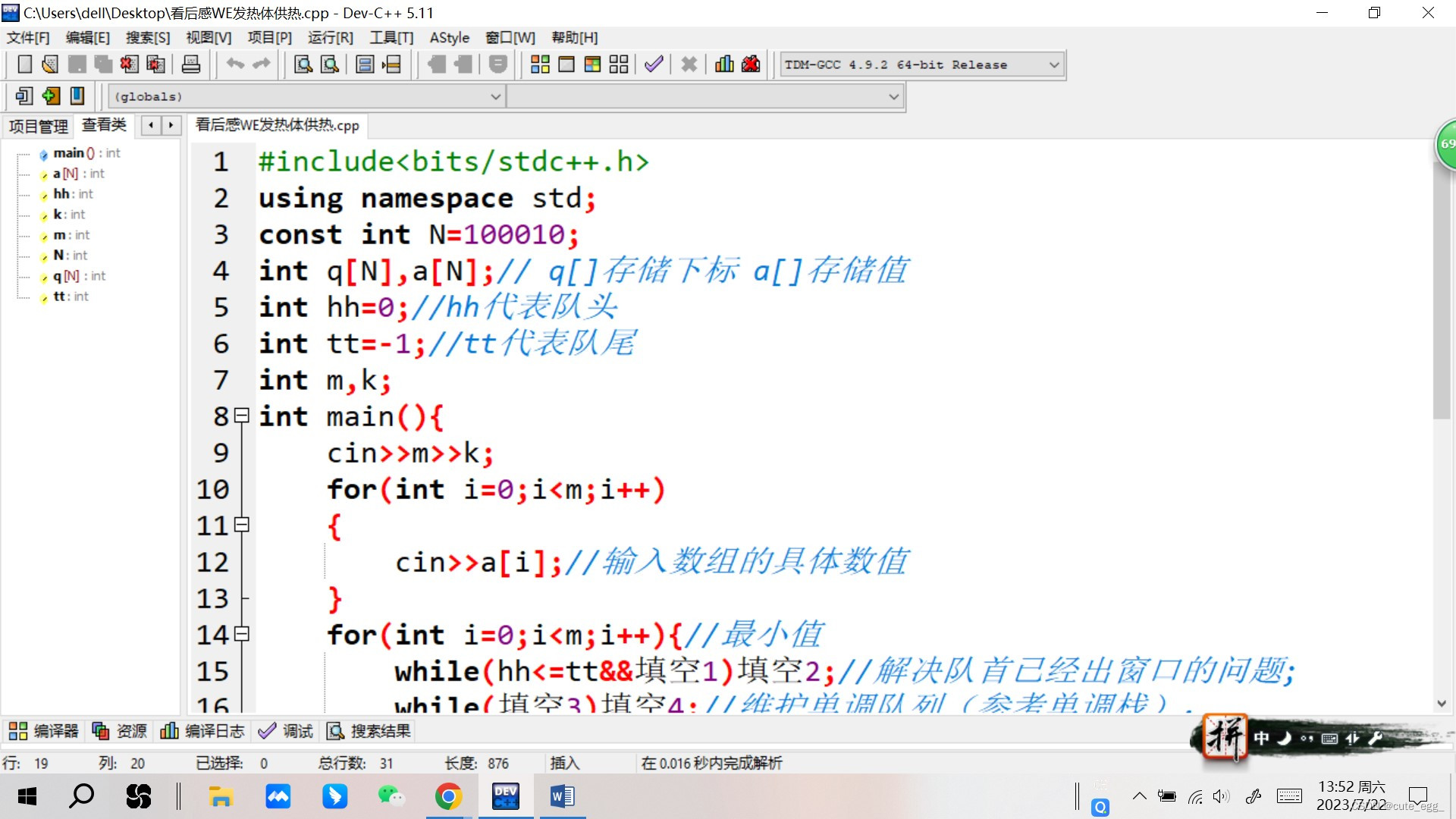Viewport: 1456px width, 819px height.
Task: Toggle fold marker at line 14
Action: pos(242,634)
